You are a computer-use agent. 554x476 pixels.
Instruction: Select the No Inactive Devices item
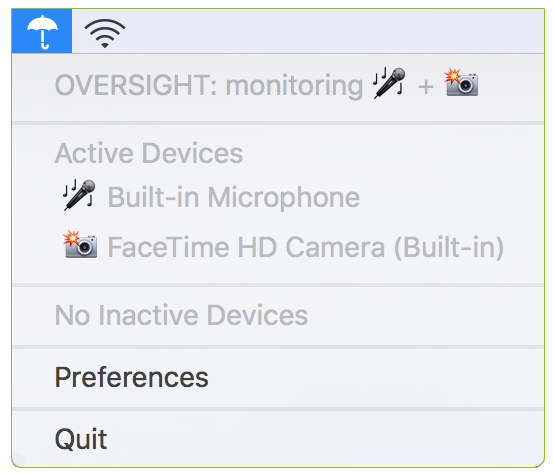point(181,315)
